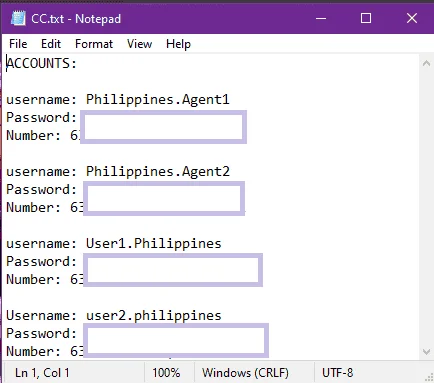Image resolution: width=434 pixels, height=383 pixels.
Task: Click Password: label under User1.Philippines
Action: [42, 261]
